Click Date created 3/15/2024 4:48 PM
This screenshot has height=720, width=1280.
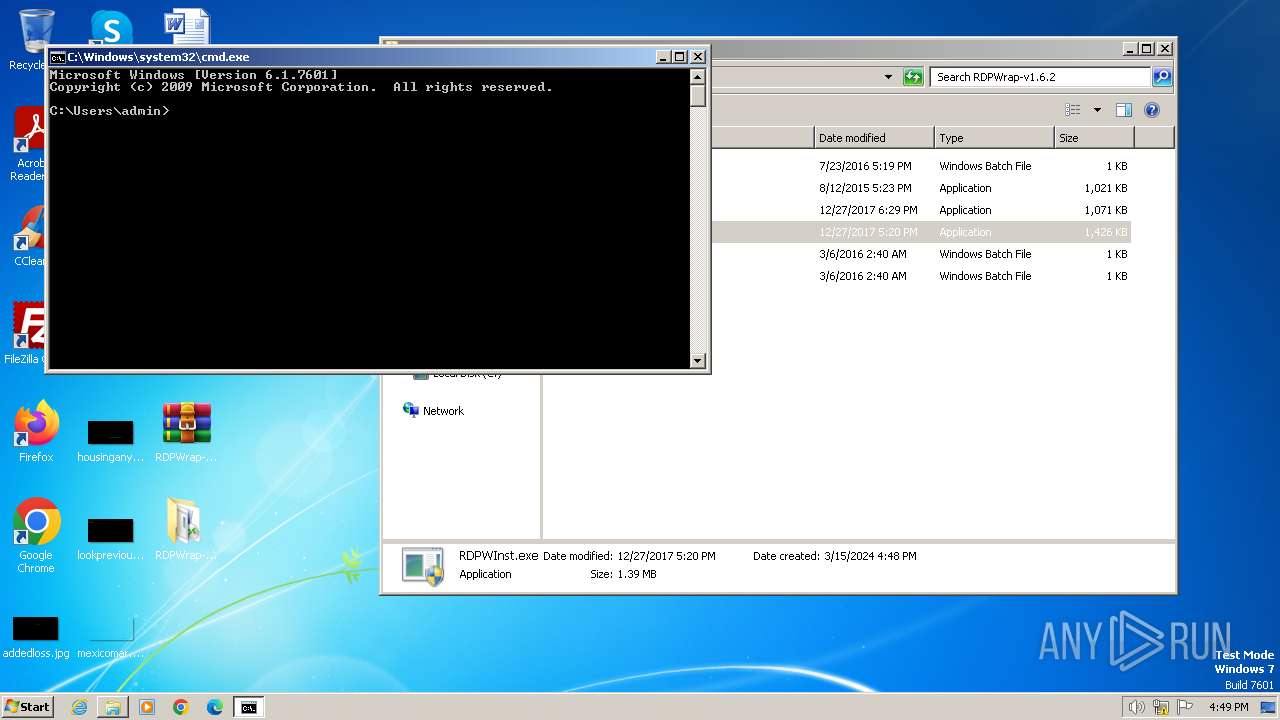(834, 556)
